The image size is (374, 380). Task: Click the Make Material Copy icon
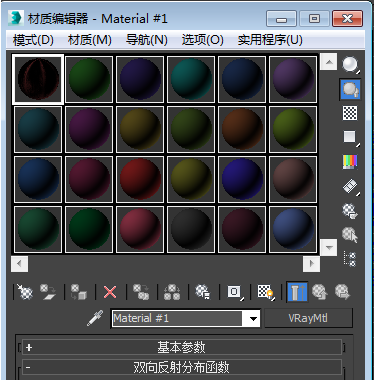tap(141, 292)
